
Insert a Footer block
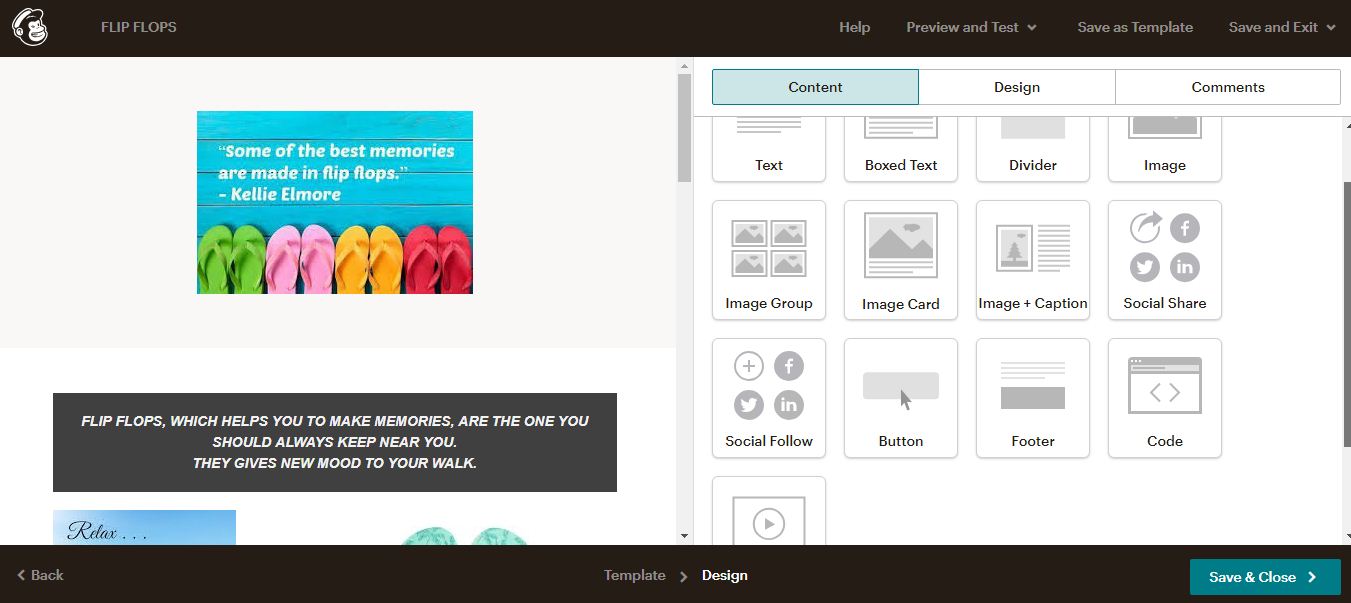1033,398
